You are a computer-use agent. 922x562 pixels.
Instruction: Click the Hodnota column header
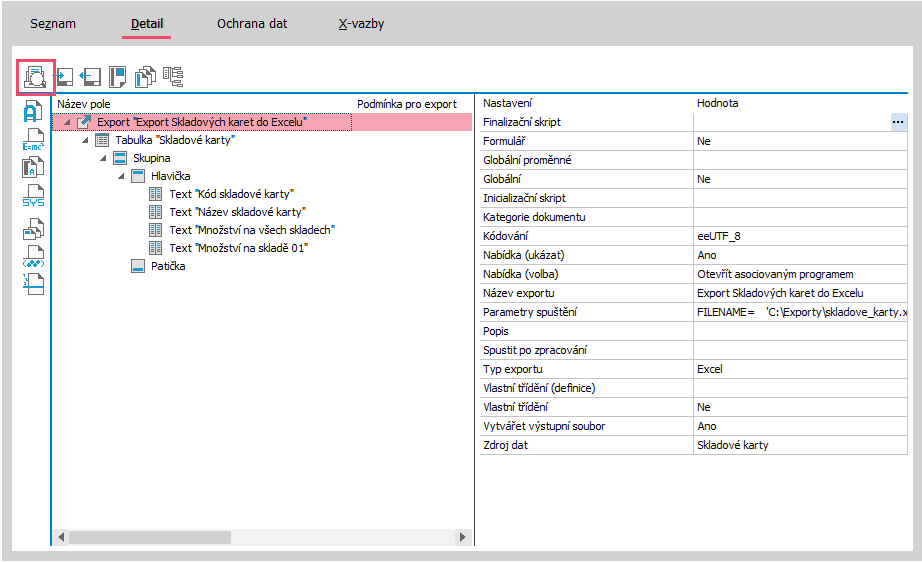point(717,103)
